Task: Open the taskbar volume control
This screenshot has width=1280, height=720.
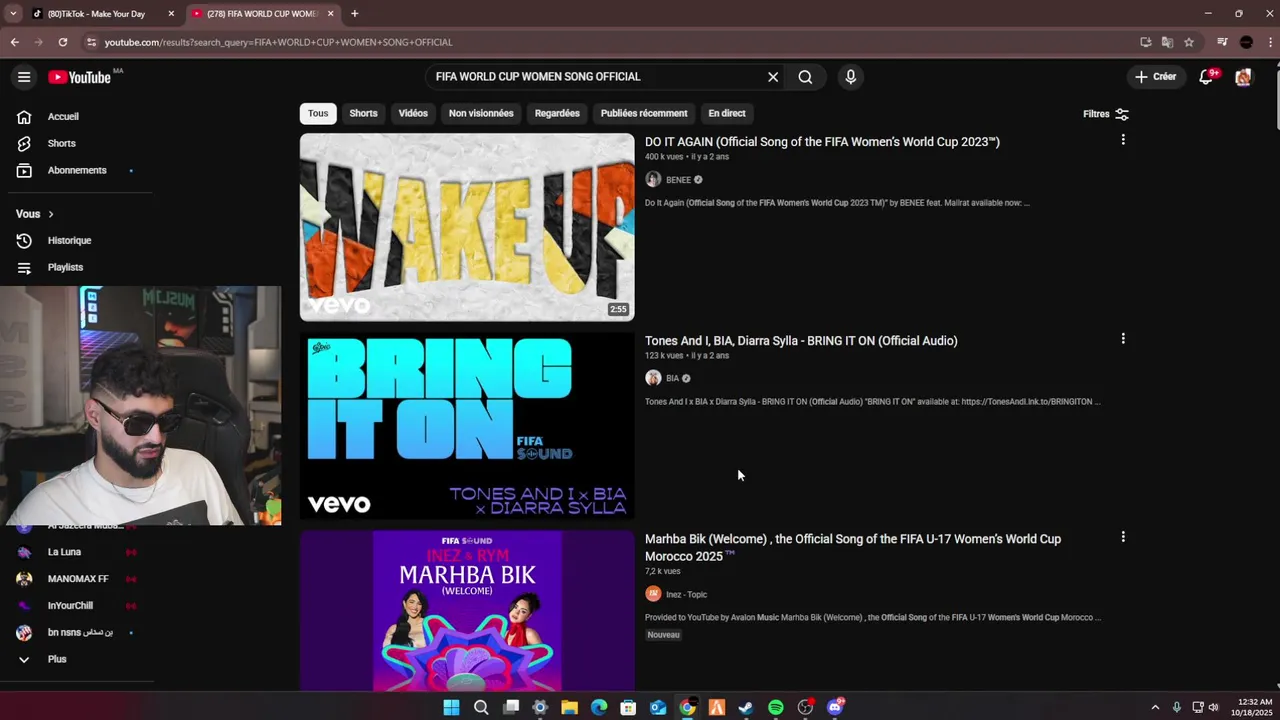Action: (1214, 708)
